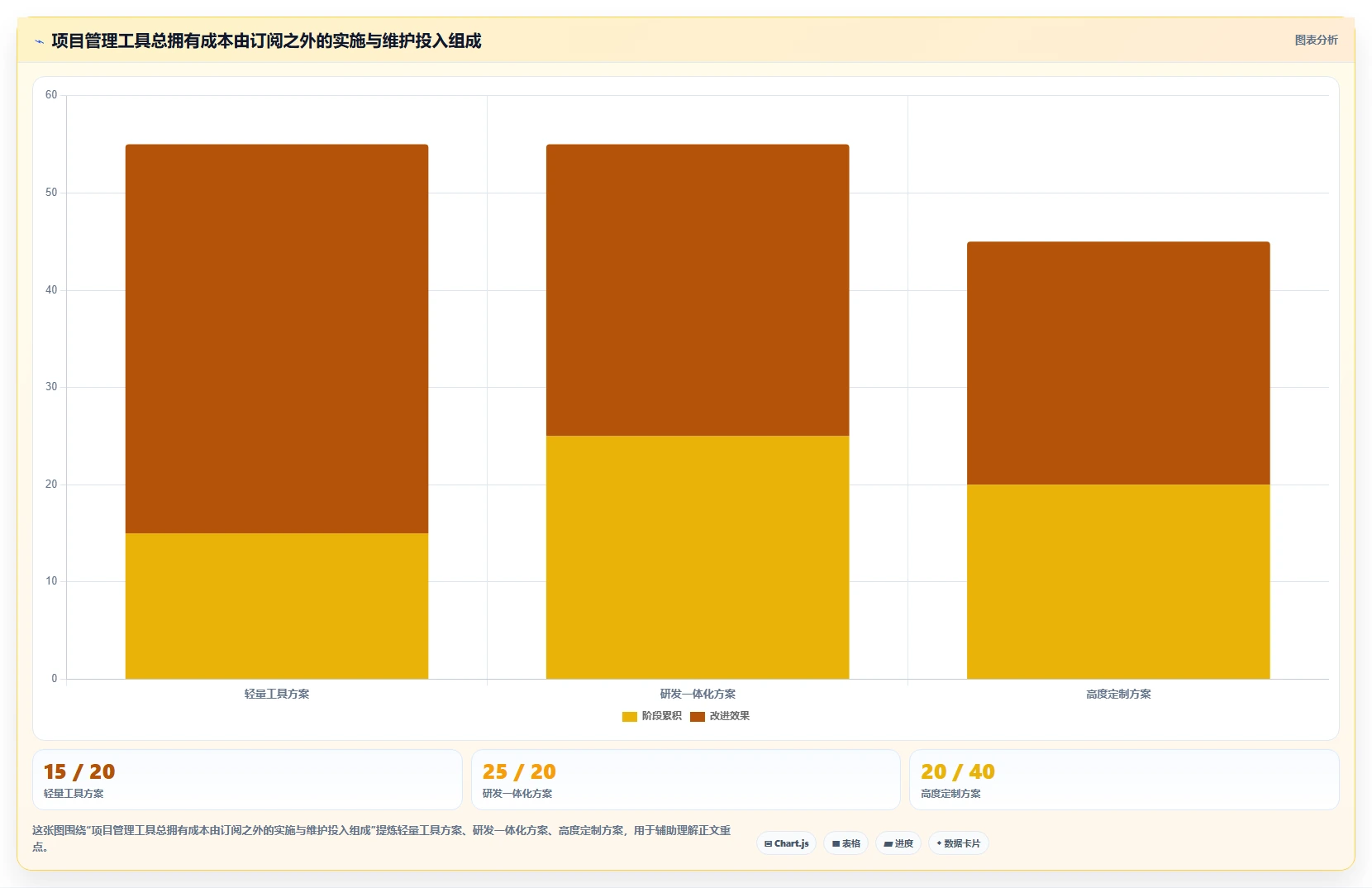This screenshot has height=888, width=1372.
Task: Select the 15 / 20 轻量工具方案 card
Action: point(247,780)
